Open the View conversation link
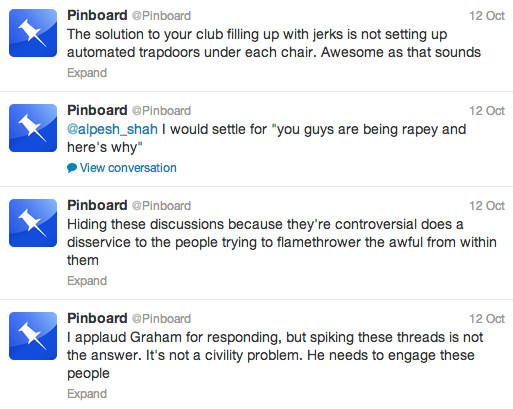Image resolution: width=513 pixels, height=409 pixels. point(128,168)
